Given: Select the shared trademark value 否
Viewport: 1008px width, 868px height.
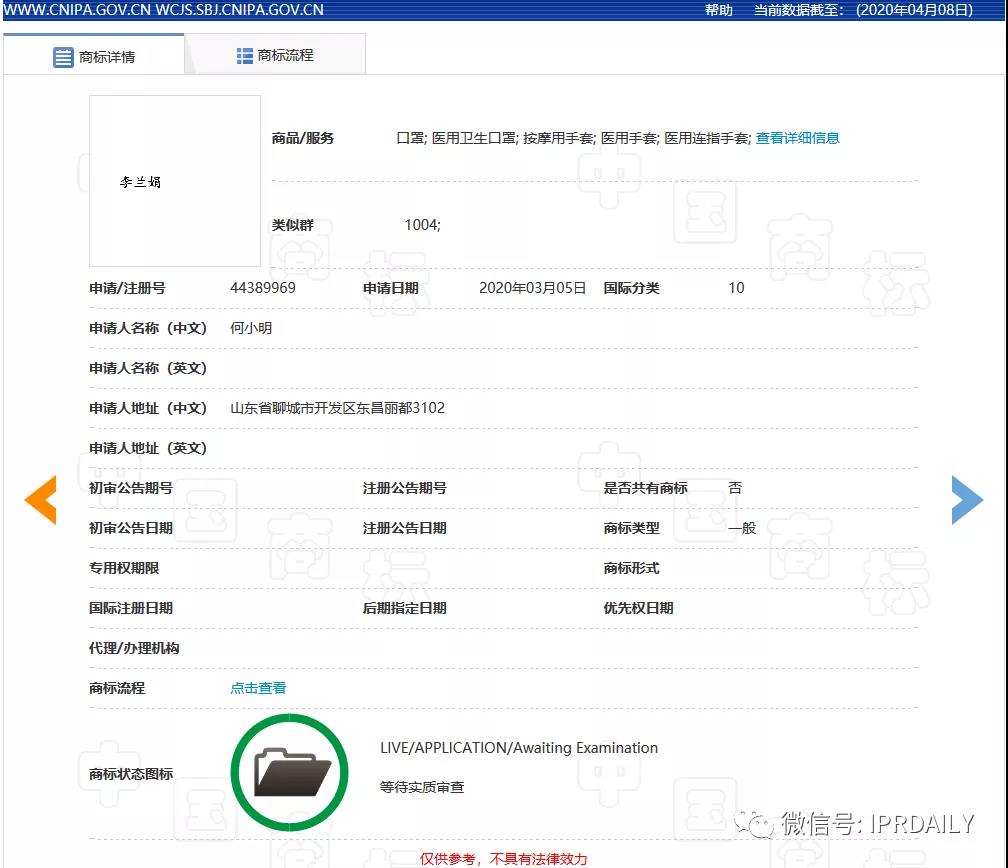Looking at the screenshot, I should point(735,488).
